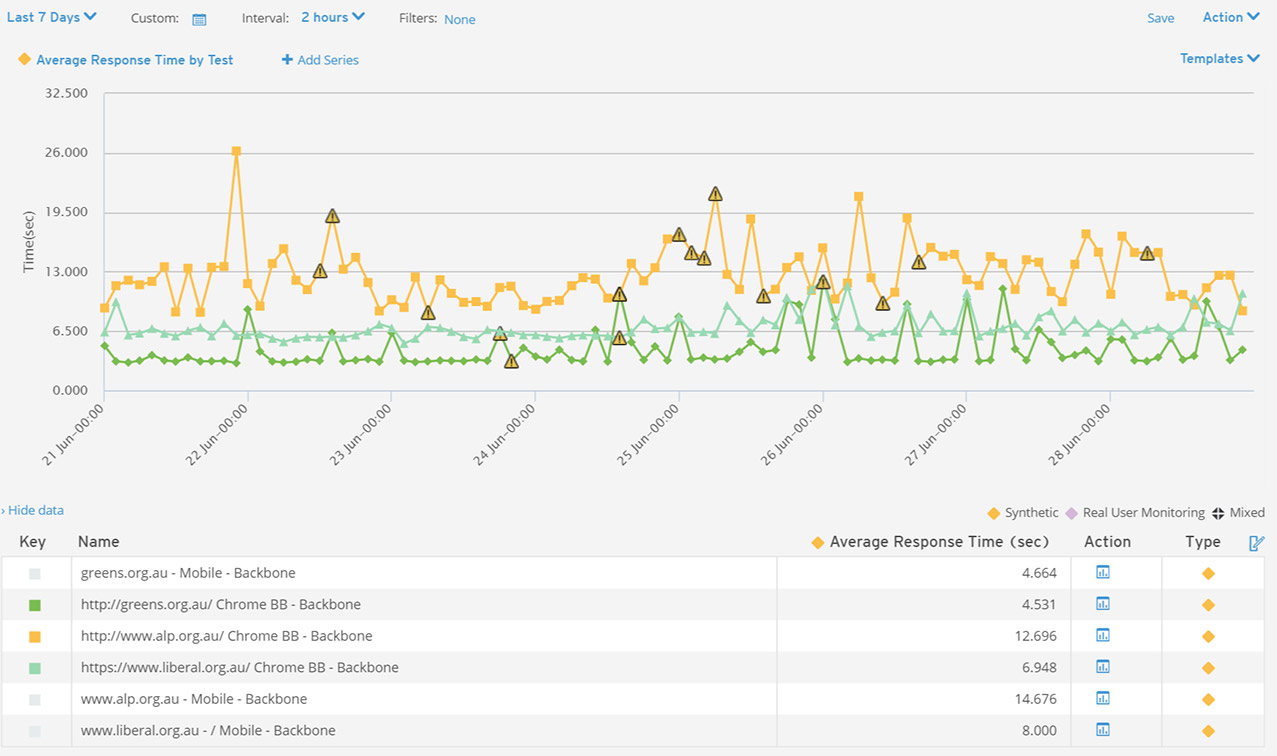Toggle visibility key for www.alp.org.au Mobile series
1277x756 pixels.
click(x=35, y=699)
